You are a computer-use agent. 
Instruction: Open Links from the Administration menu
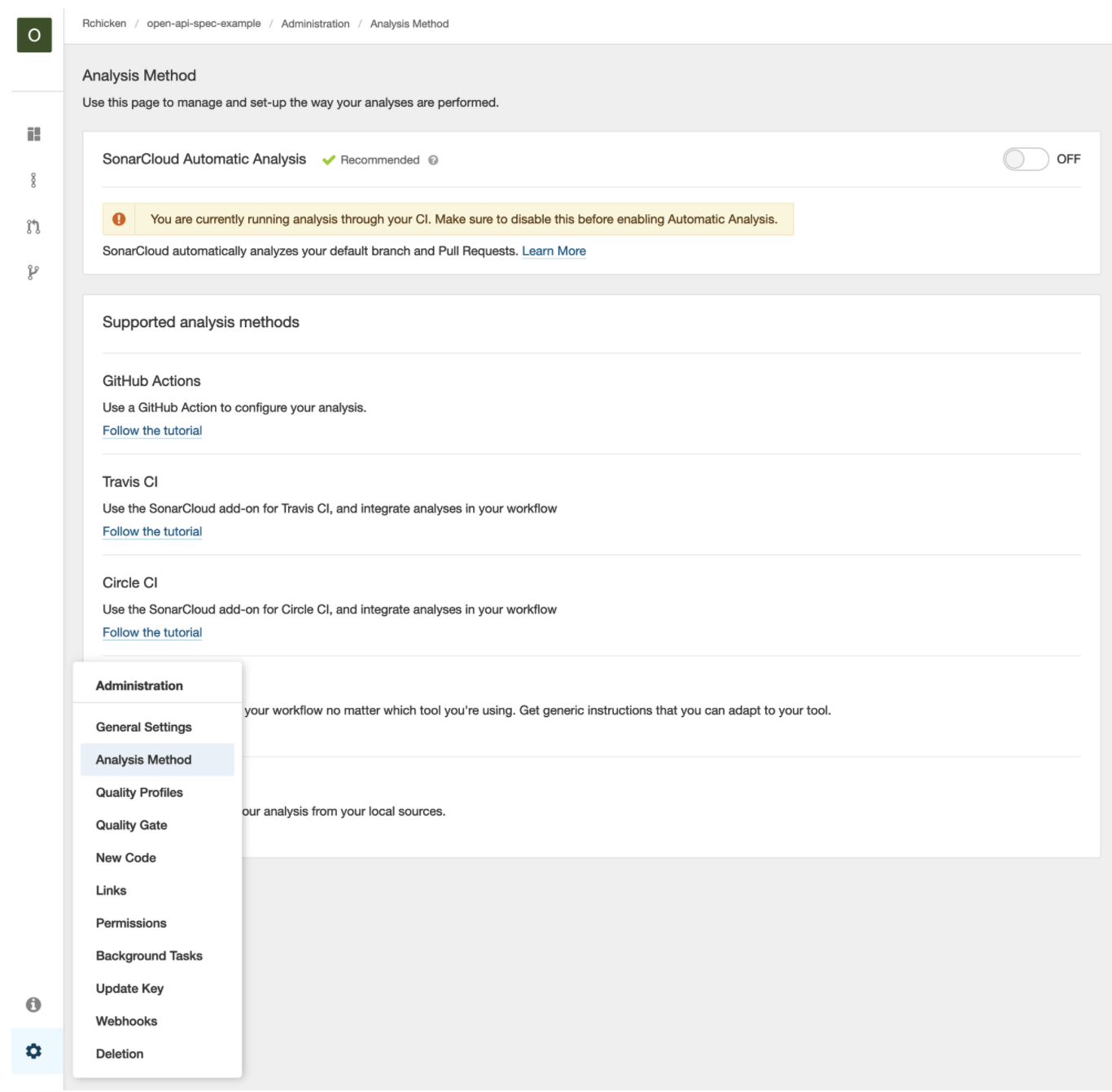click(157, 890)
